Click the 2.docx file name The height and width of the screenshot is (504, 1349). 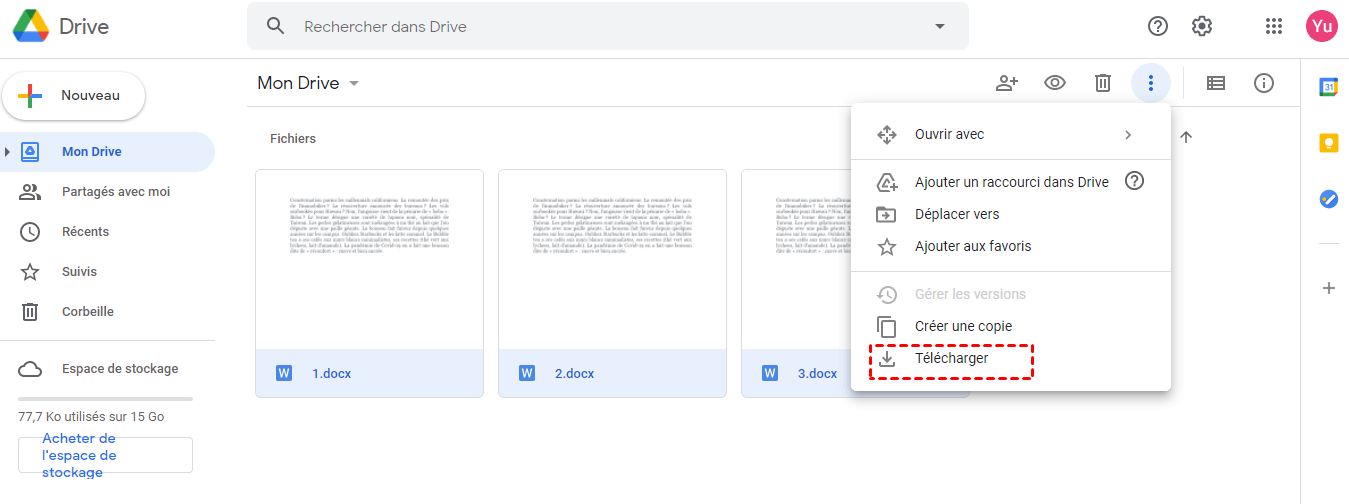tap(575, 374)
